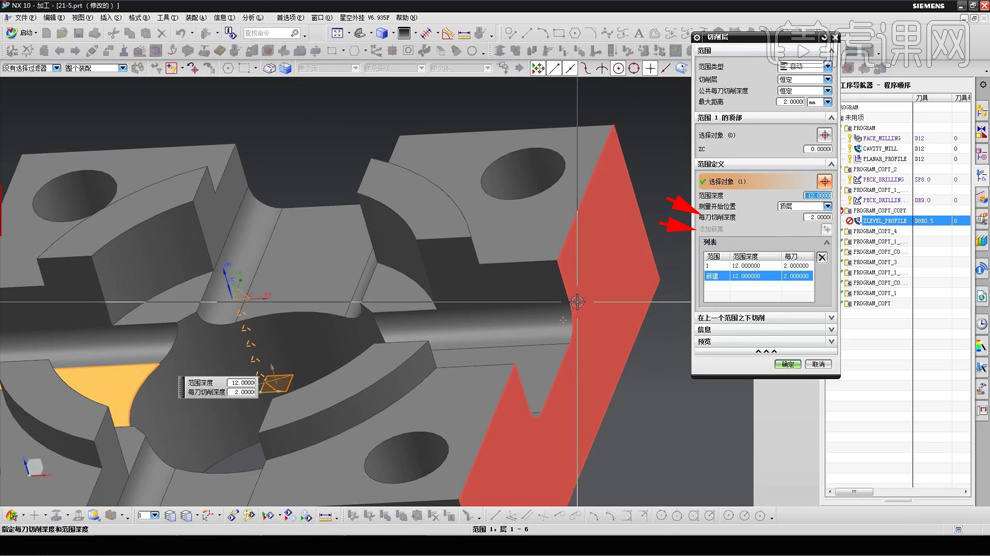Open the 工具 menu
The height and width of the screenshot is (556, 990).
coord(167,18)
